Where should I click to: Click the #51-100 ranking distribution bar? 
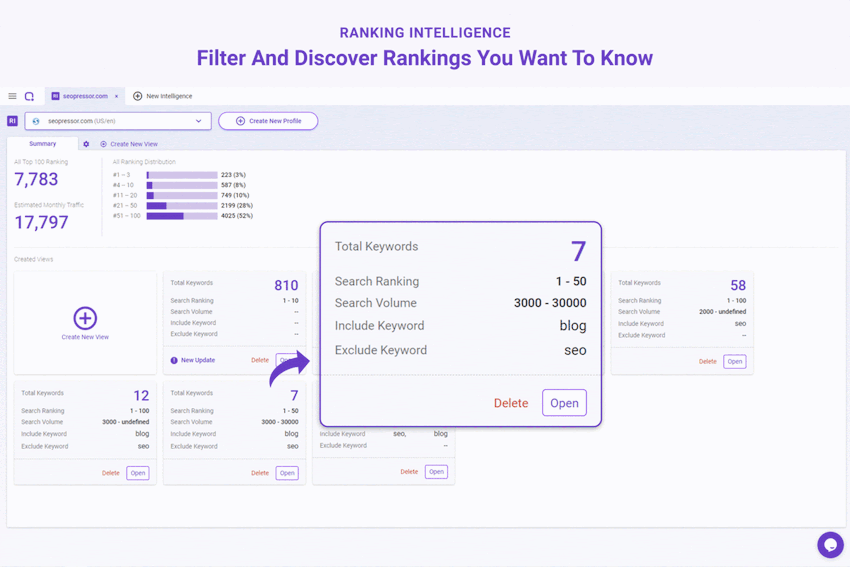point(182,216)
